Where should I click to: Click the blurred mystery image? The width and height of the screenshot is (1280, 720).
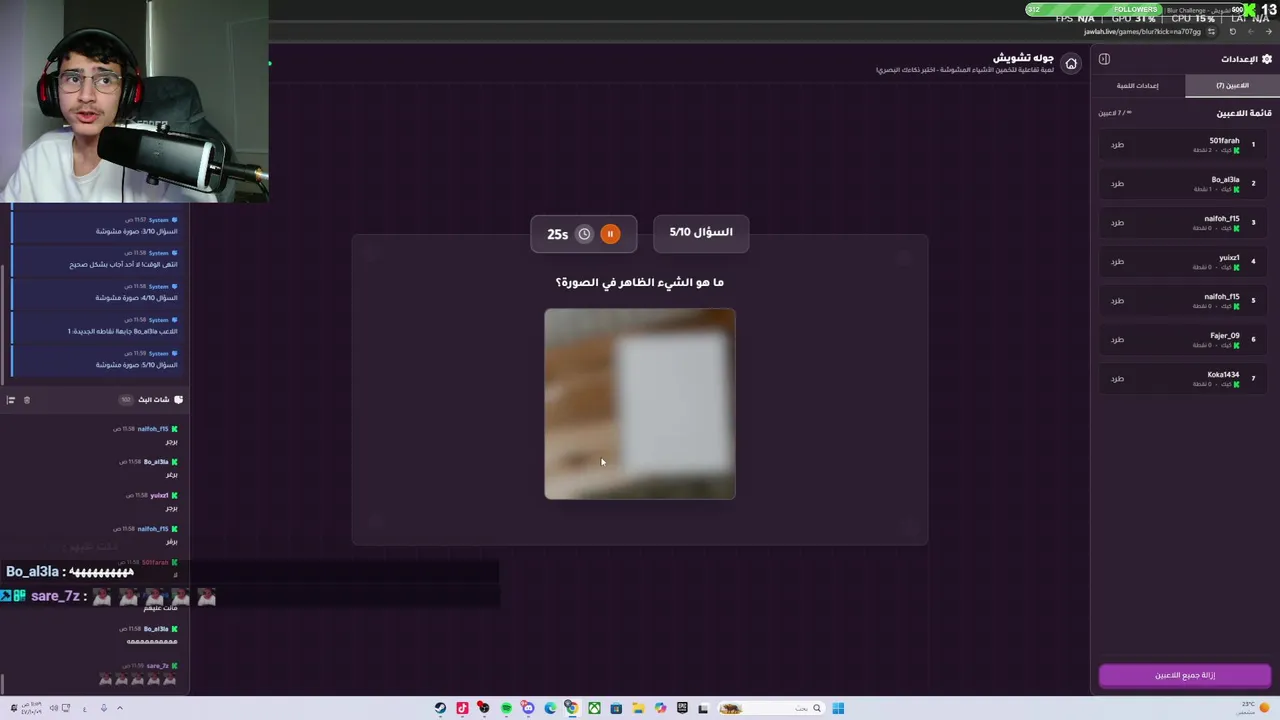point(640,403)
